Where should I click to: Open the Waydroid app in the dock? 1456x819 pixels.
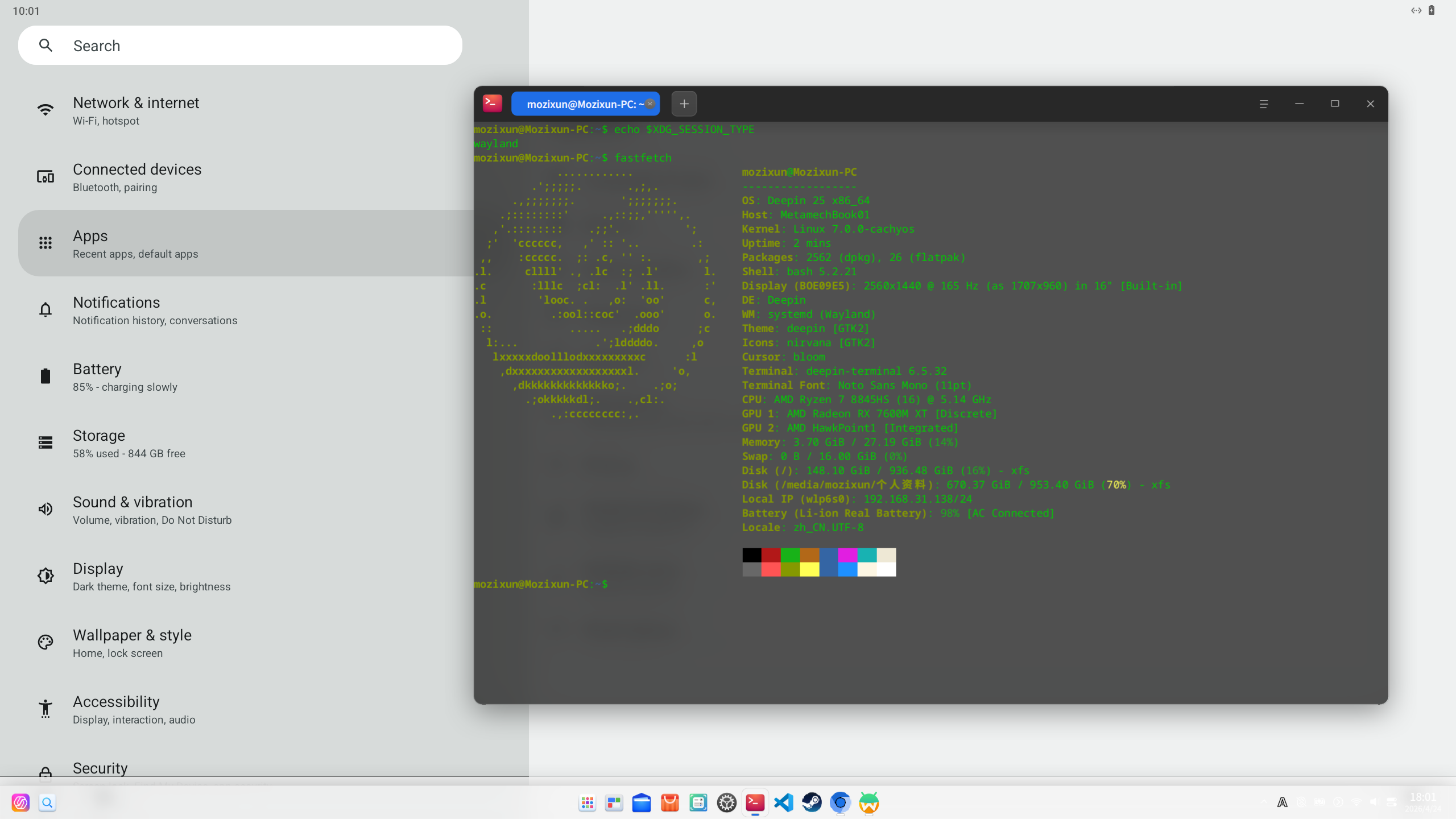click(868, 803)
